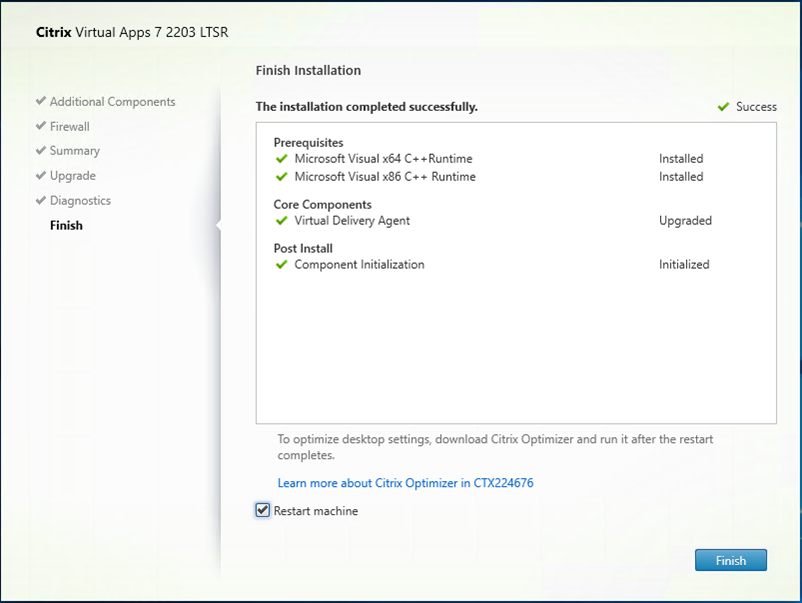Click the Citrix Virtual Apps 7 2203 LTSR title
The height and width of the screenshot is (603, 802).
(x=132, y=32)
